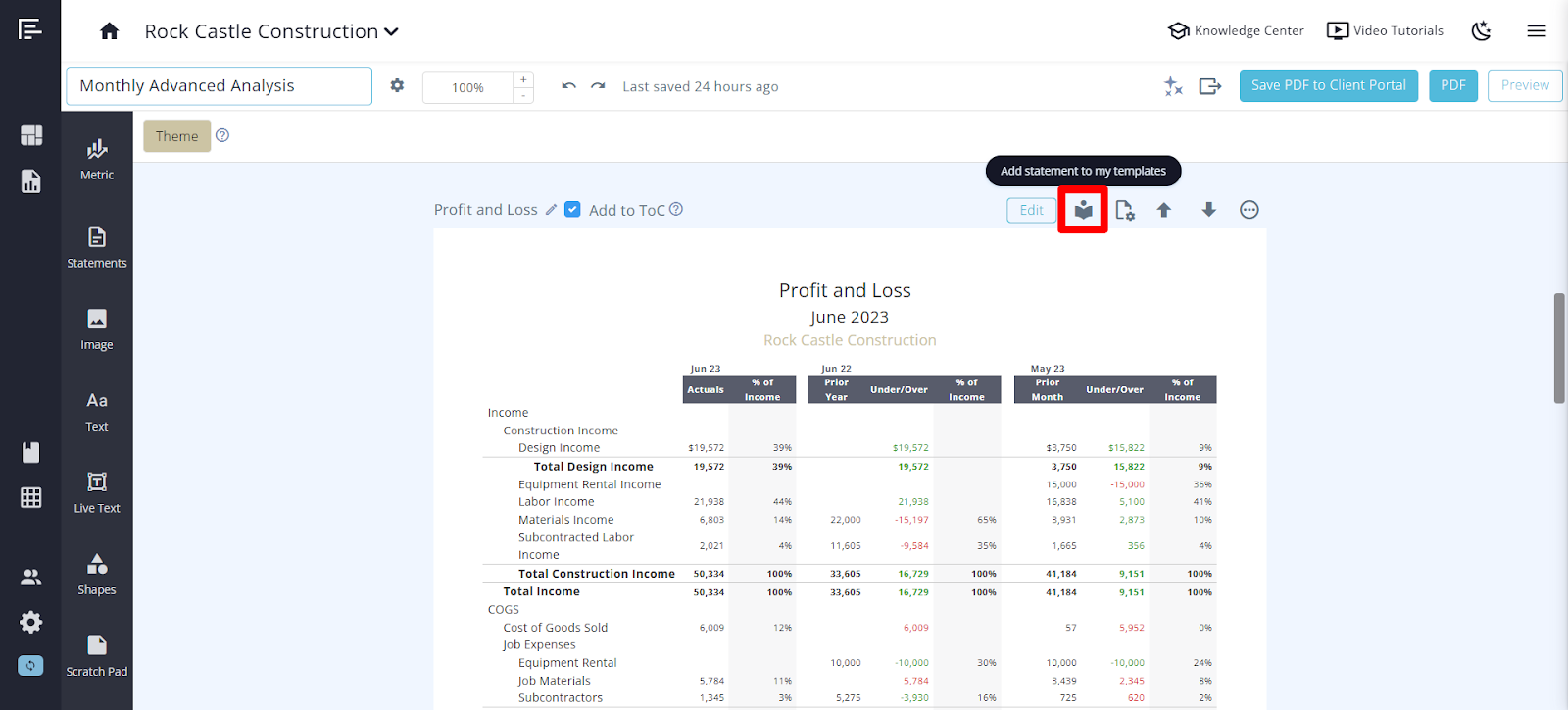Move Profit and Loss statement up

[x=1164, y=210]
